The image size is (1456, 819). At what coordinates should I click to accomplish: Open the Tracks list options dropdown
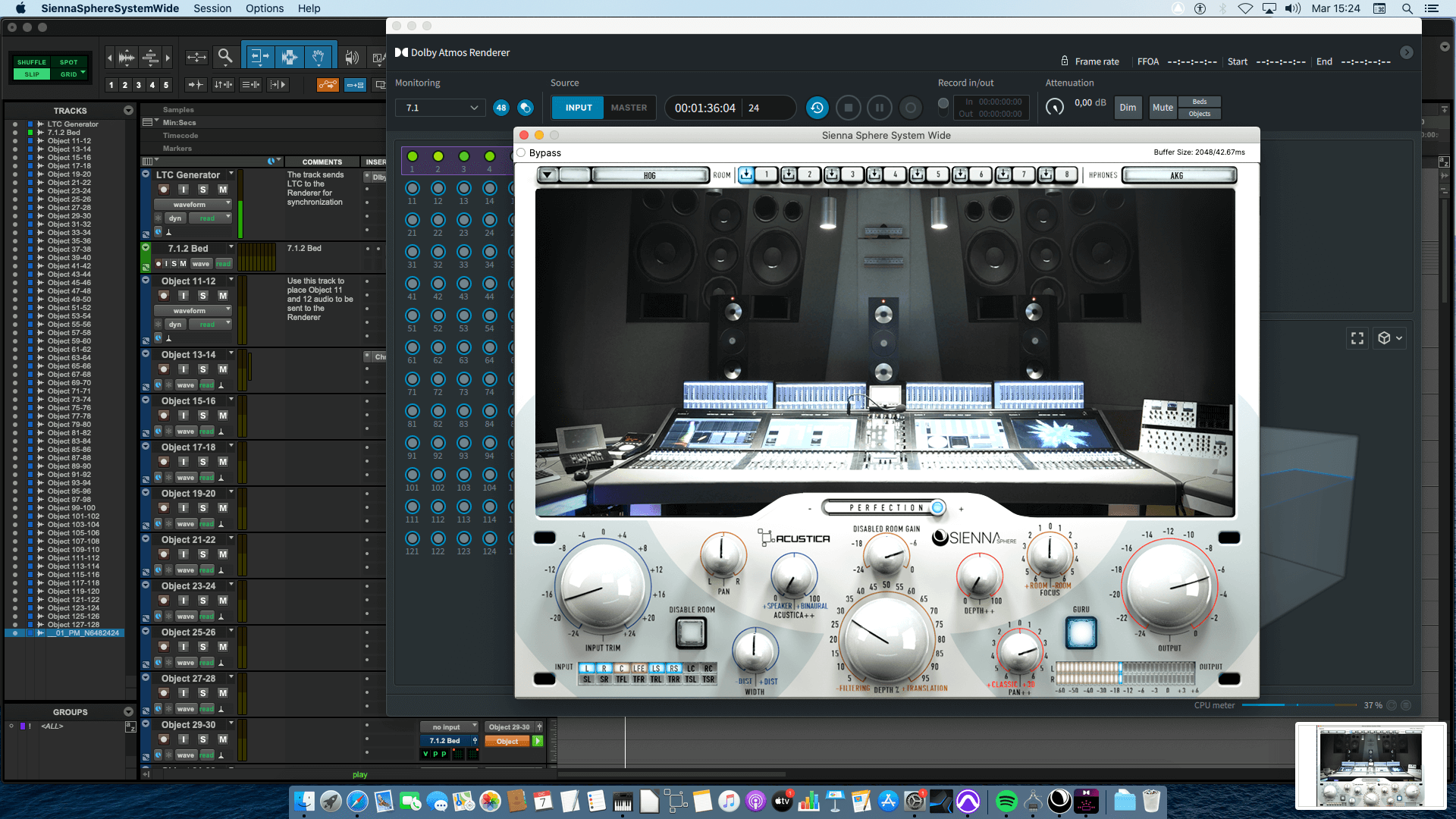click(128, 111)
